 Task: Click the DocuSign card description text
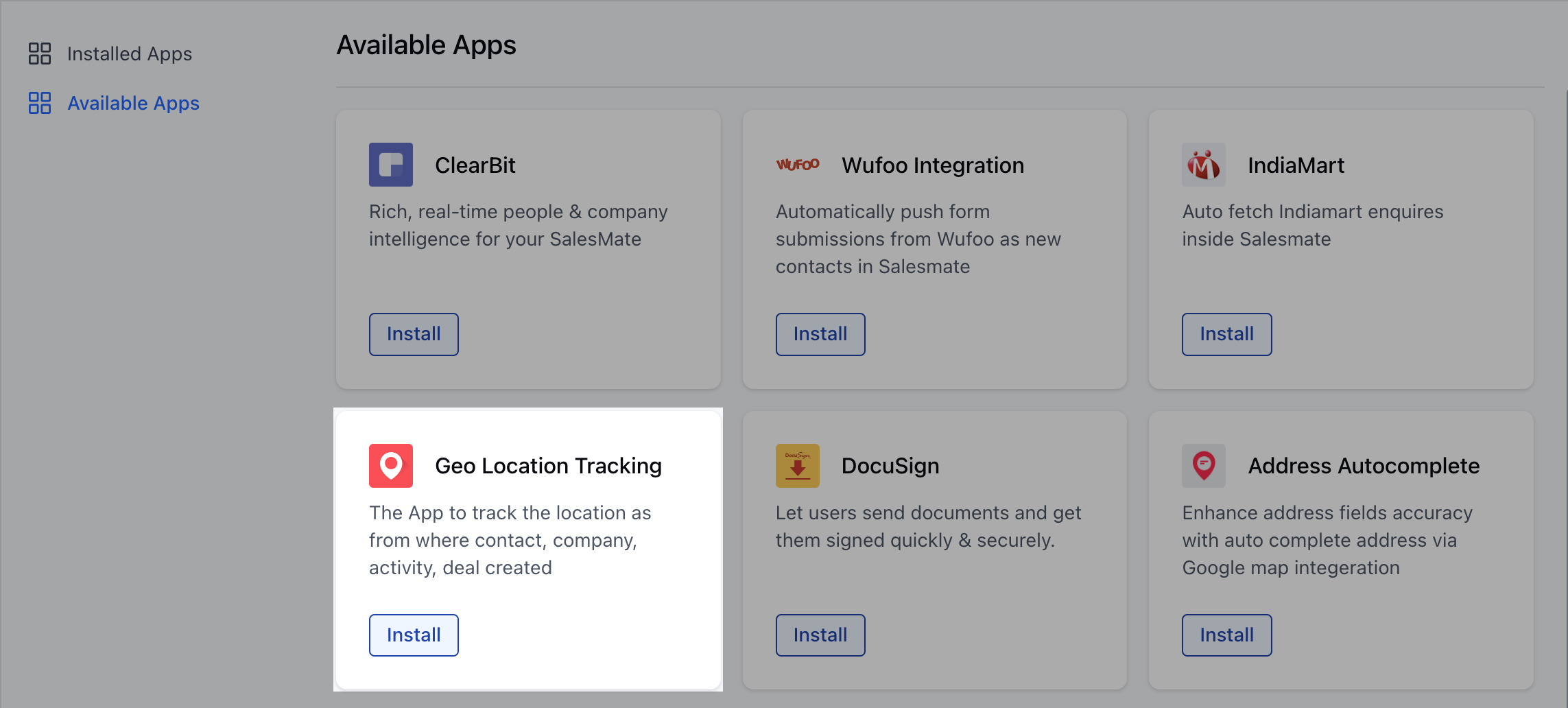point(928,526)
